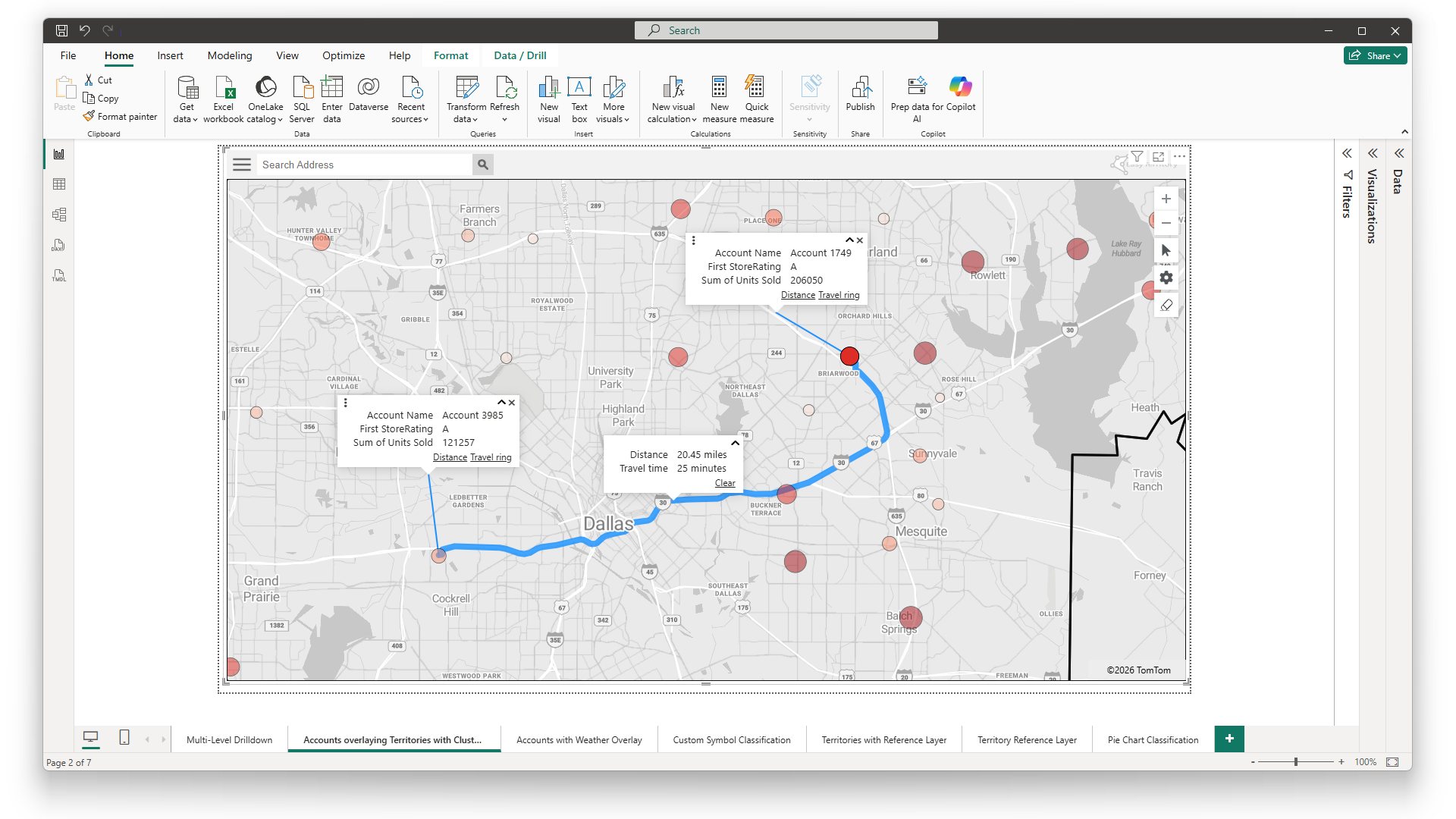The image size is (1456, 819).
Task: Click the map settings gear icon
Action: tap(1166, 278)
